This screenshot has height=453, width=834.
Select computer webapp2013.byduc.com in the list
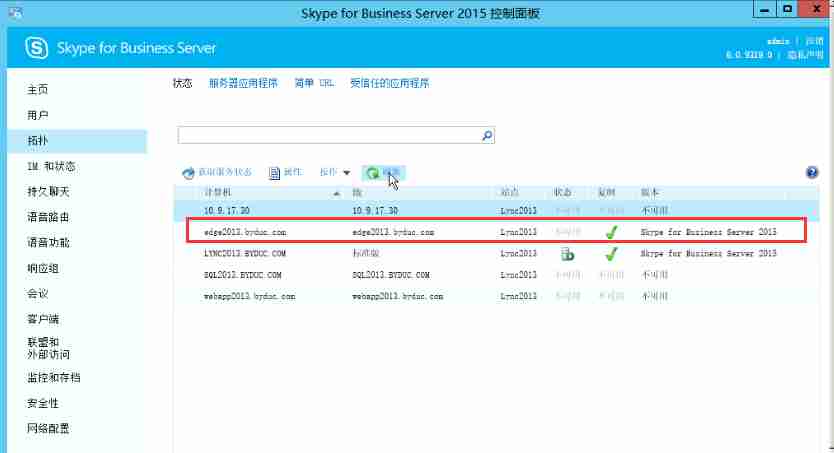(x=249, y=296)
